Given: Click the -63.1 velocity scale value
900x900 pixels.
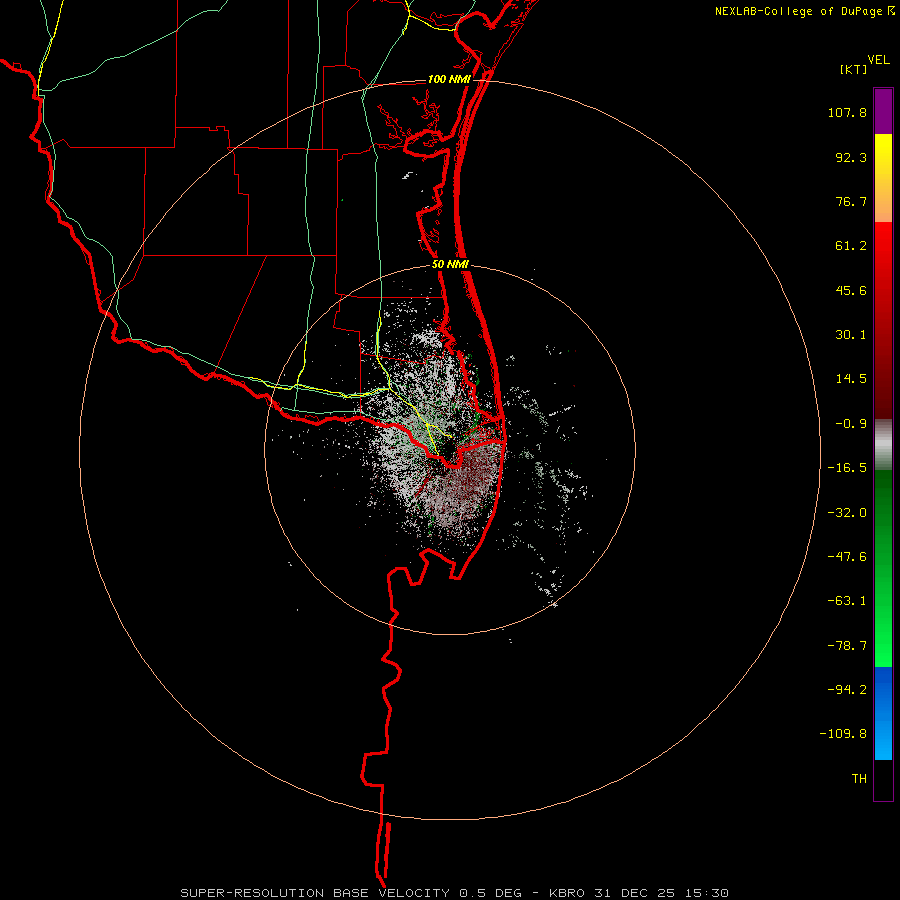Looking at the screenshot, I should coord(847,601).
